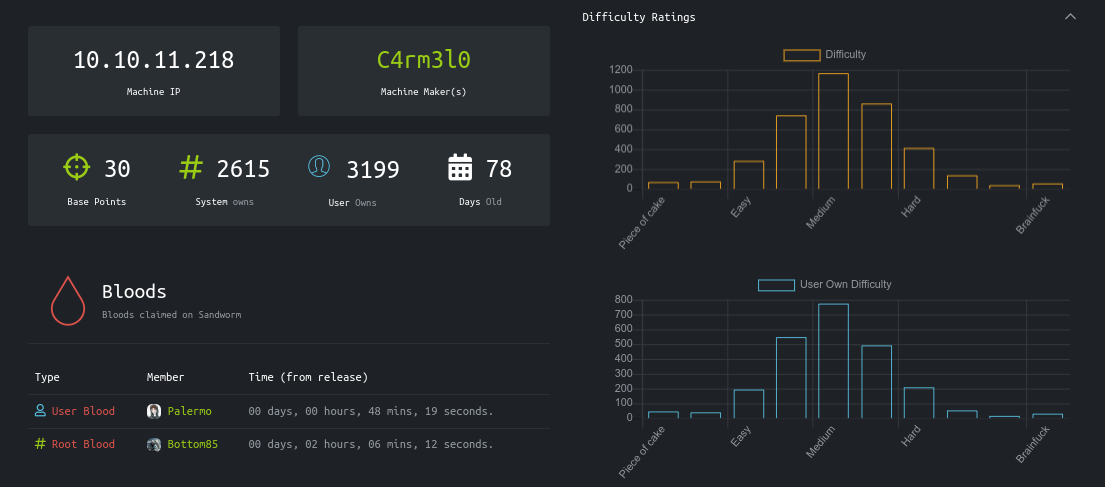Click the User Blood person icon

[x=40, y=411]
